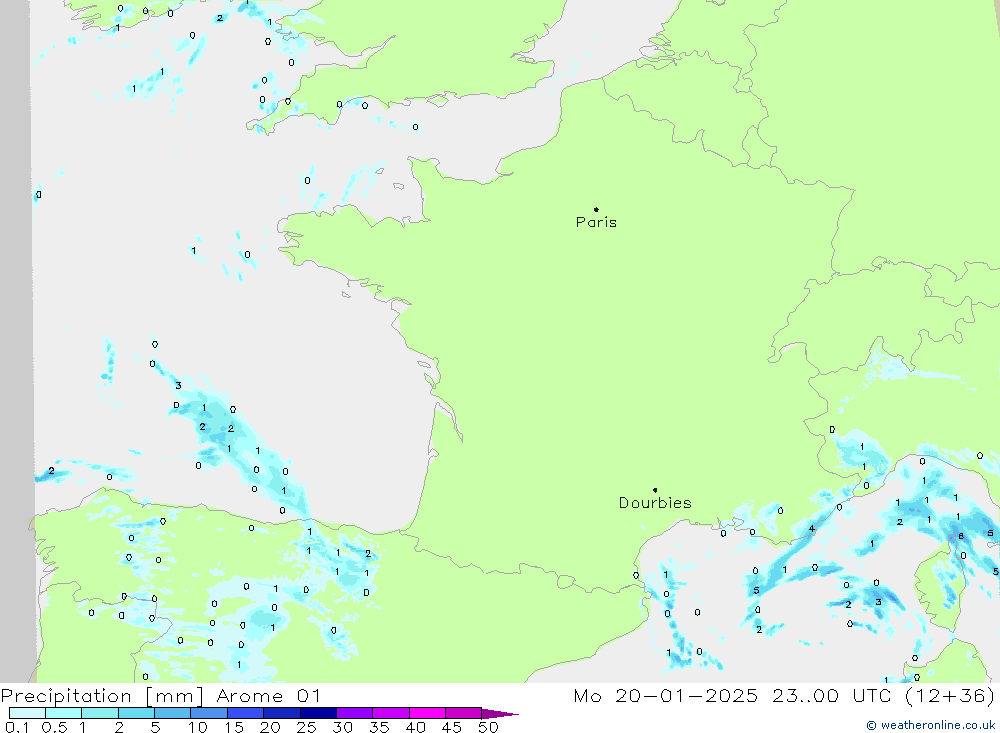Click the legend value '35'
1000x733 pixels.
tap(379, 727)
